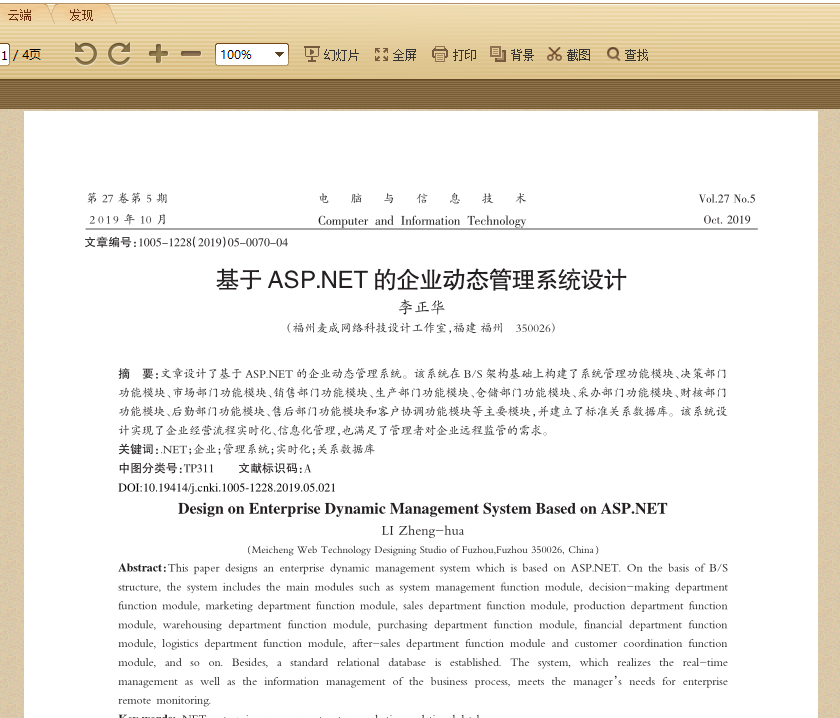Image resolution: width=840 pixels, height=718 pixels.
Task: Click the Chinese paper title heading
Action: pyautogui.click(x=421, y=279)
